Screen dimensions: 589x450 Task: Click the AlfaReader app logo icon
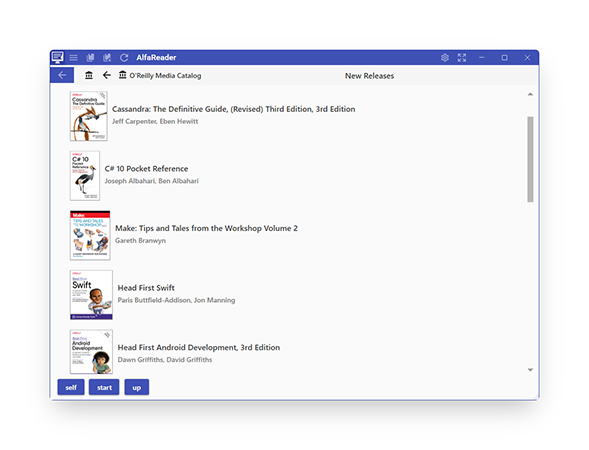tap(57, 57)
